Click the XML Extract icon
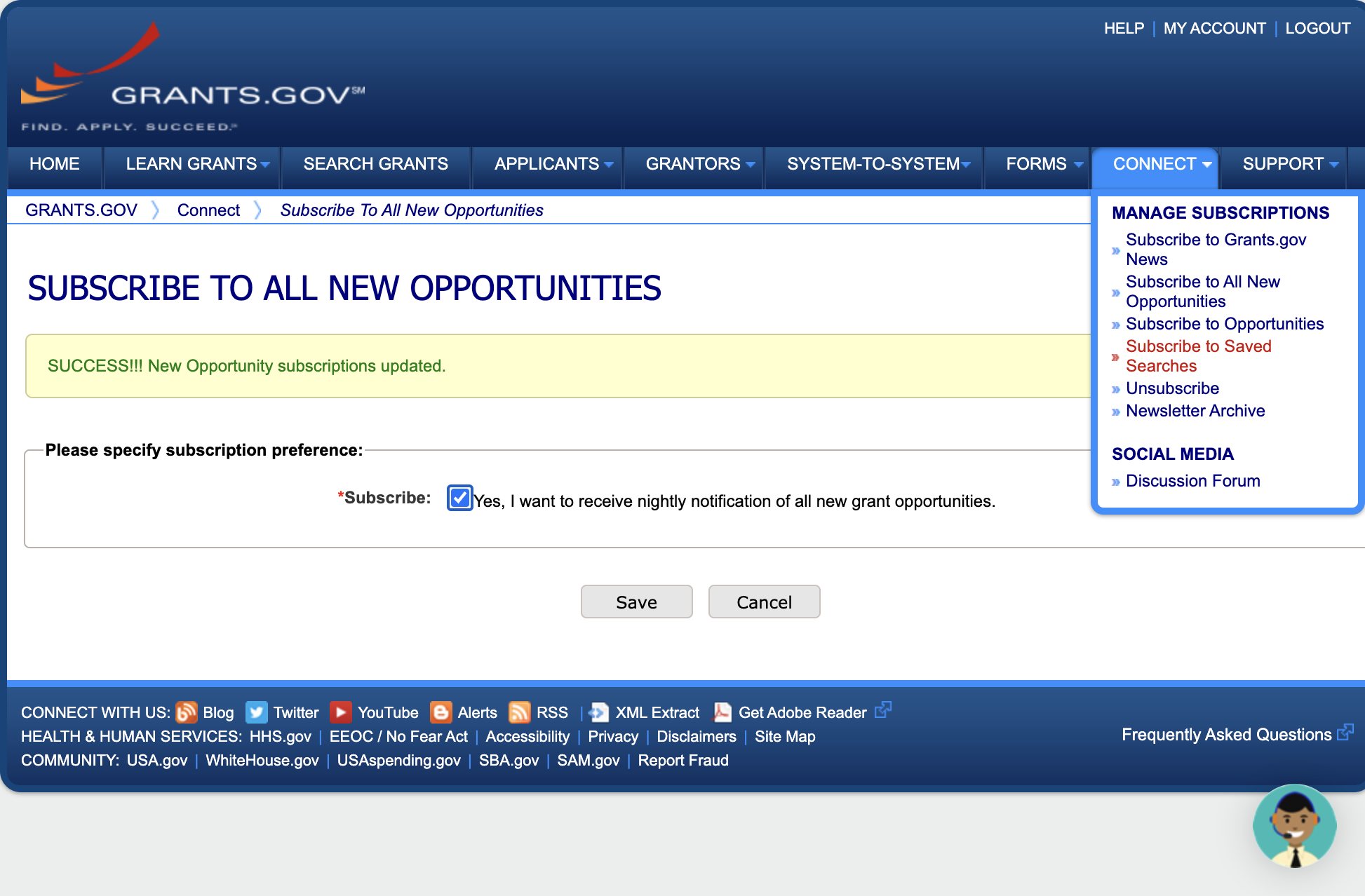The height and width of the screenshot is (896, 1365). 599,712
